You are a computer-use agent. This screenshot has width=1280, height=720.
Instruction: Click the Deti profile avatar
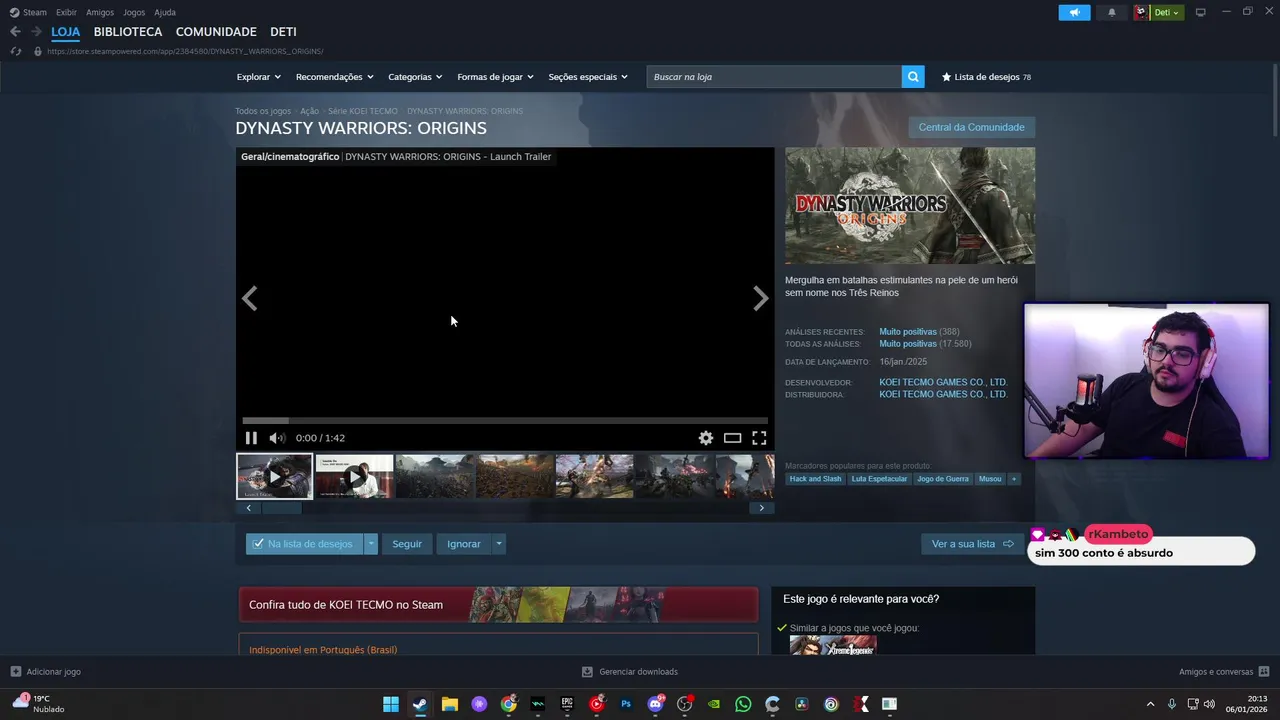[x=1141, y=12]
